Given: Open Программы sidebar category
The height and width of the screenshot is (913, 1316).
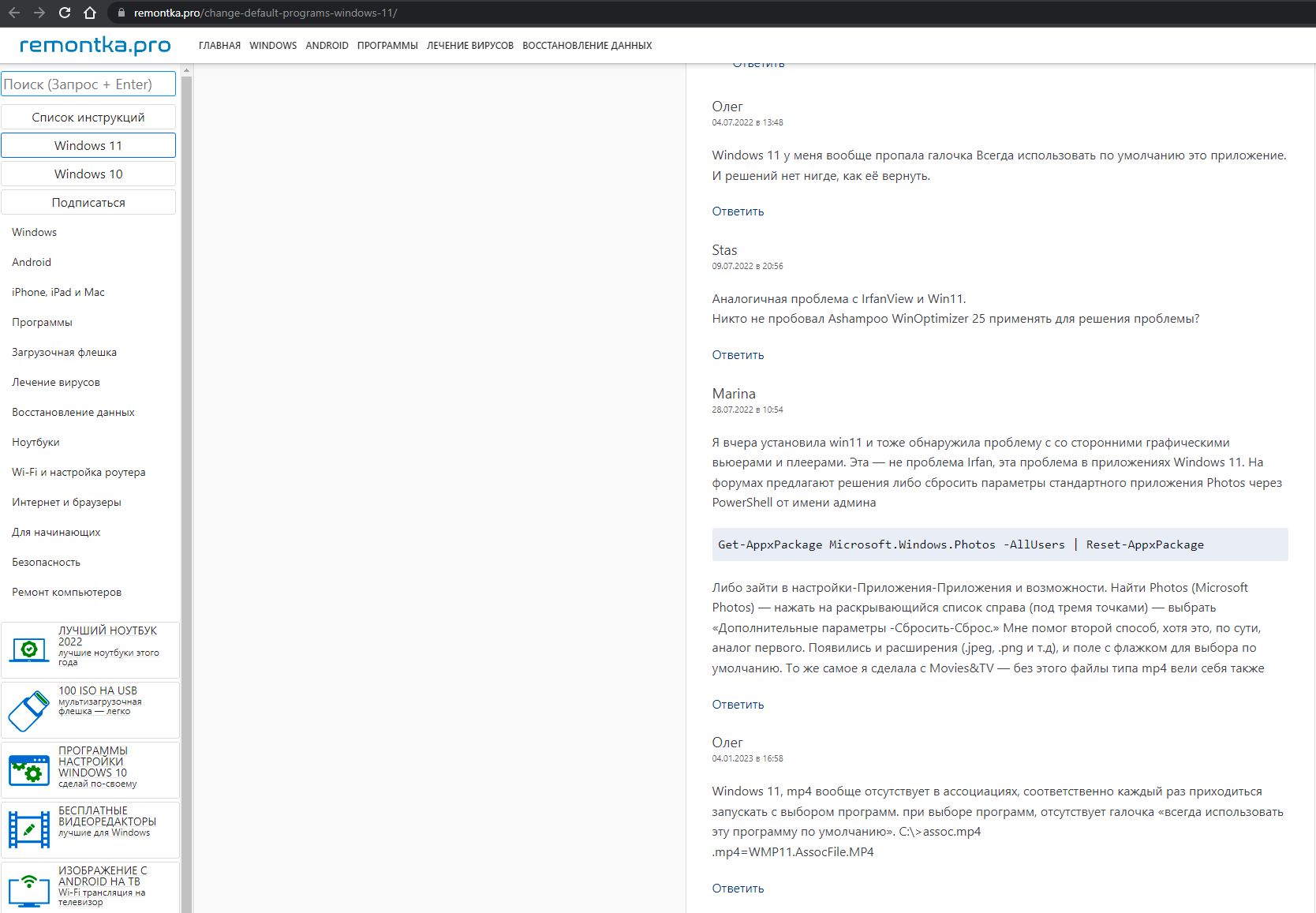Looking at the screenshot, I should (42, 322).
